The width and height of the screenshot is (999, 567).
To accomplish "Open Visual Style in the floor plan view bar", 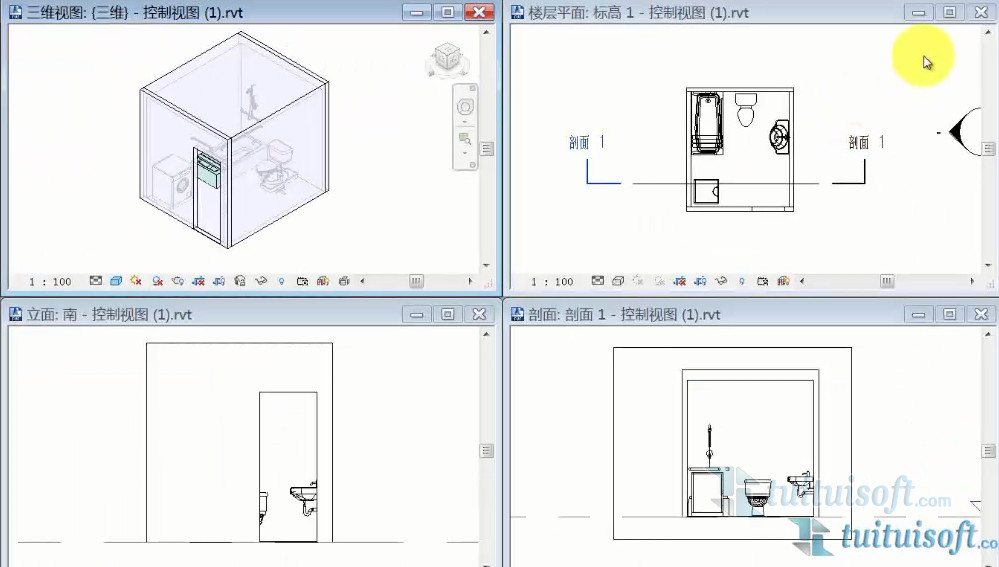I will [617, 280].
